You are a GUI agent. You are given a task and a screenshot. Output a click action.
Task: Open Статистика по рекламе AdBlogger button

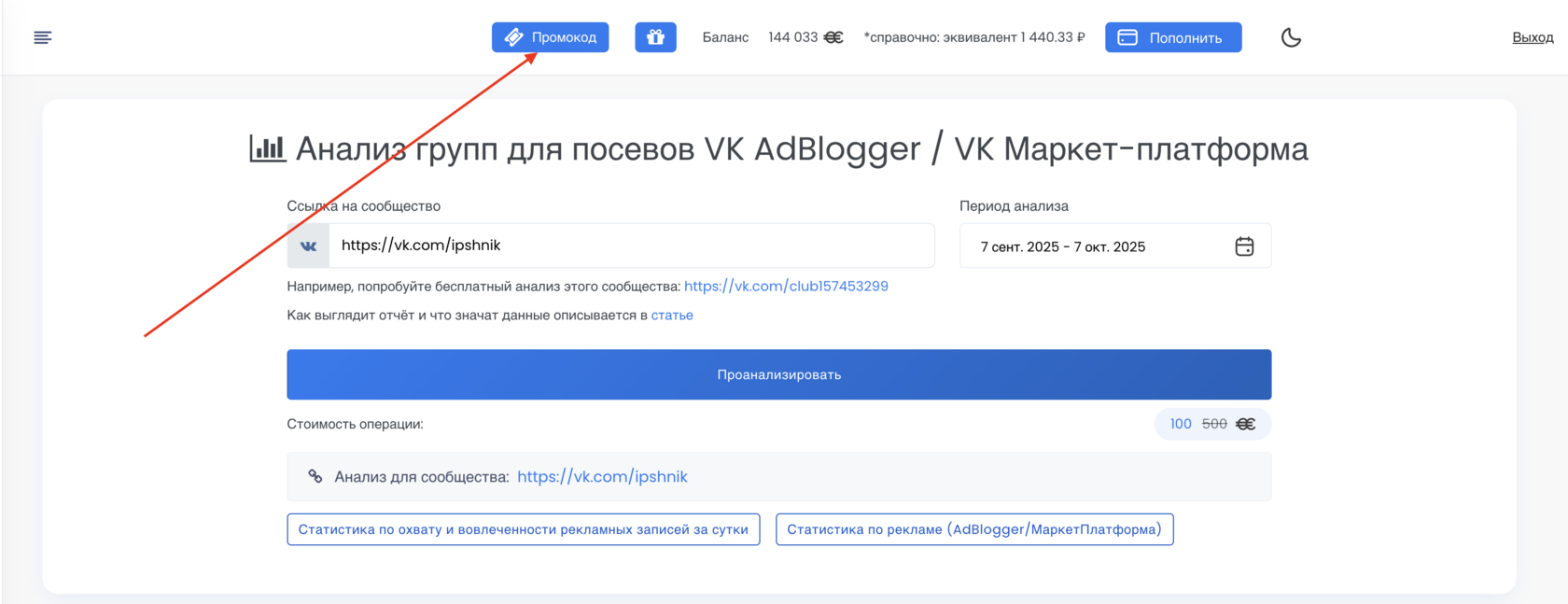pyautogui.click(x=974, y=529)
